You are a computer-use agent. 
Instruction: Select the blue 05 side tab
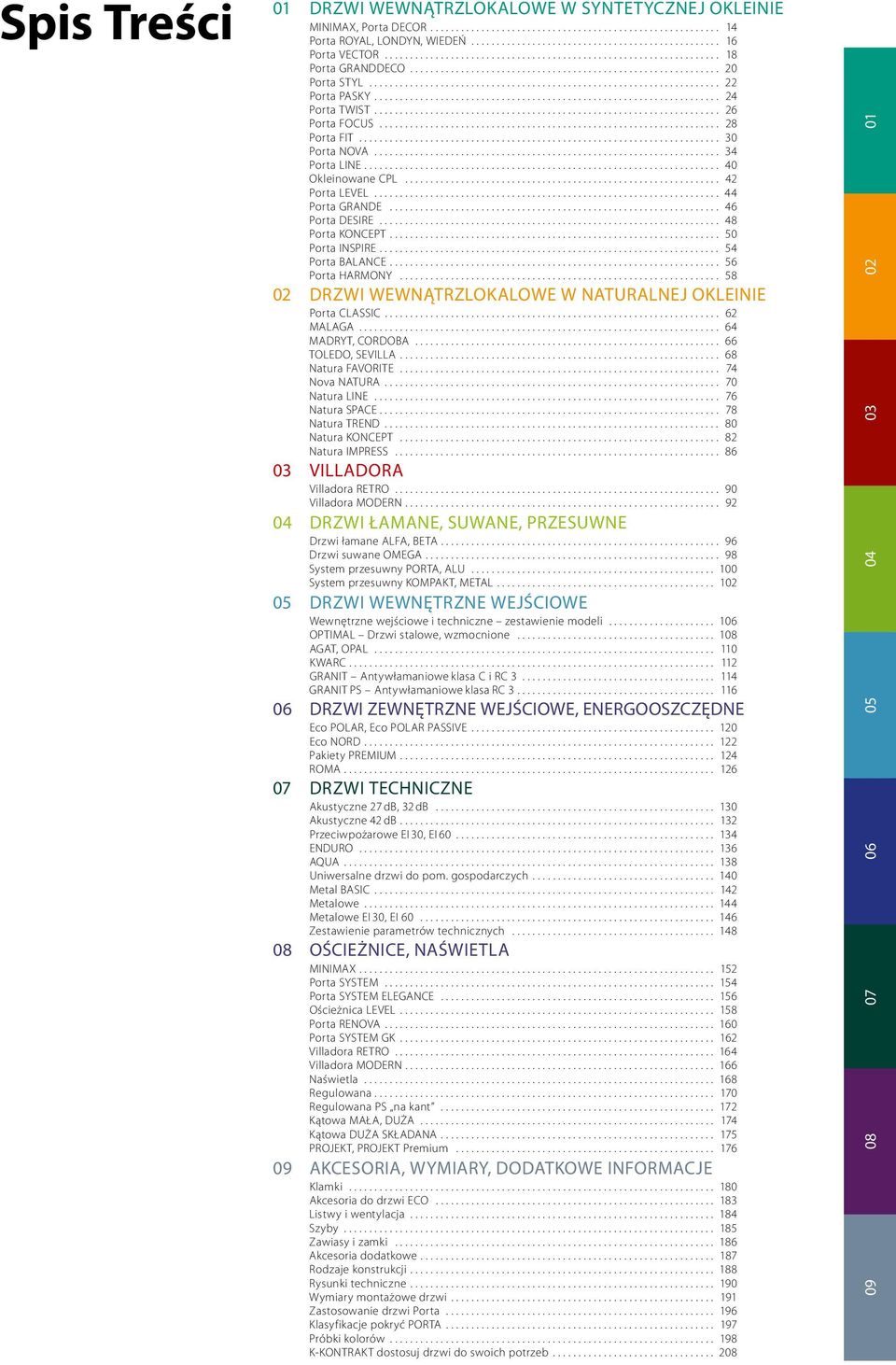[x=870, y=705]
